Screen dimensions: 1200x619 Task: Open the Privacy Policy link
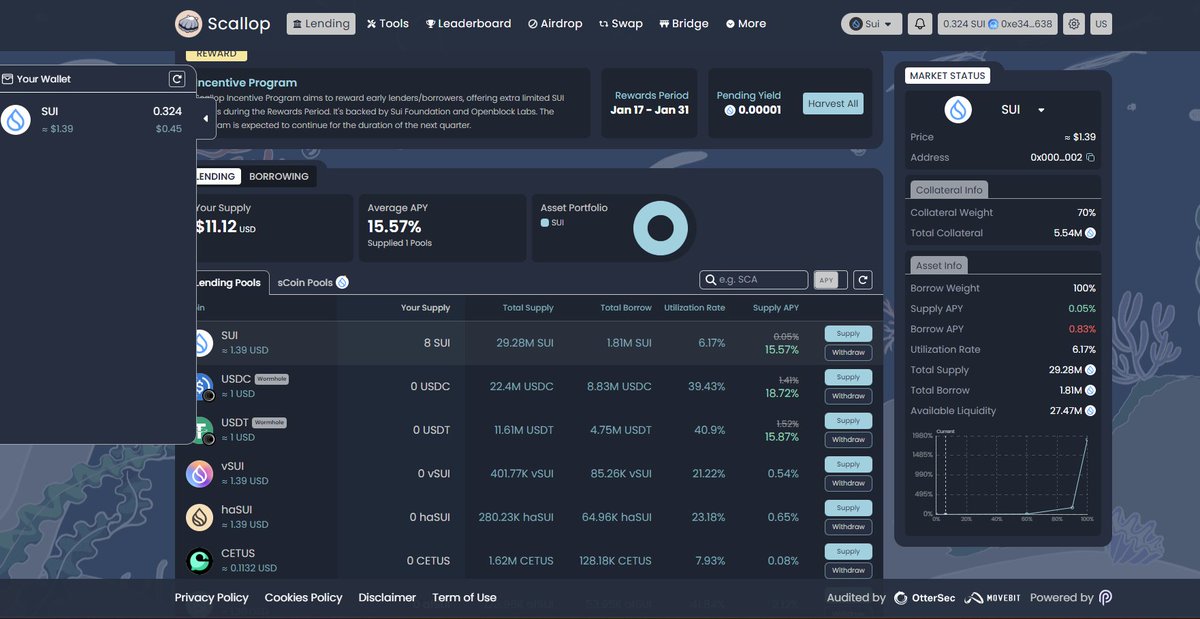pos(211,597)
